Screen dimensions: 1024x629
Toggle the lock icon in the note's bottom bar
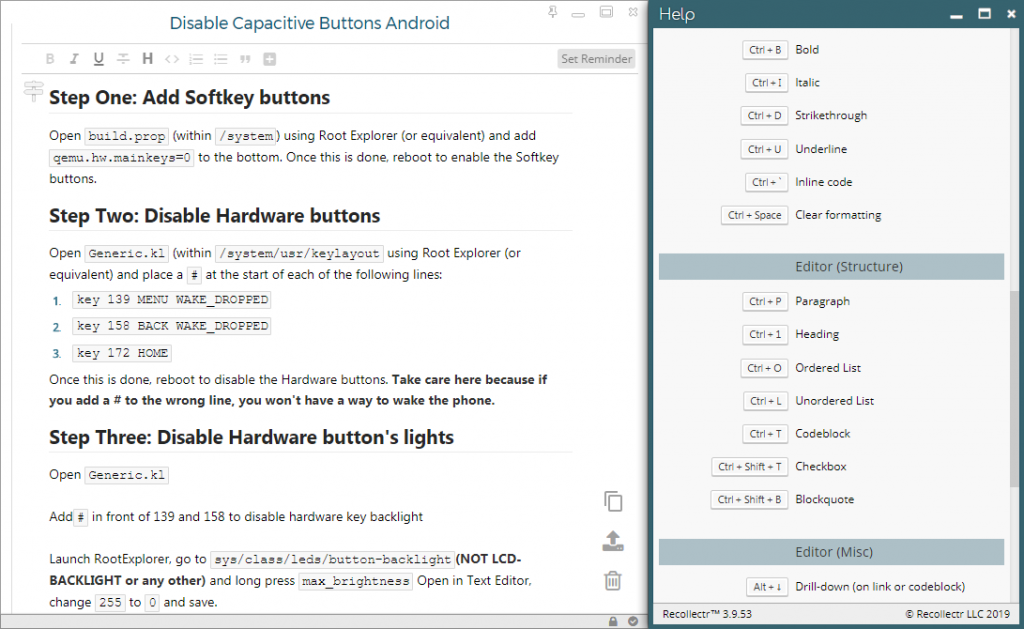point(613,621)
